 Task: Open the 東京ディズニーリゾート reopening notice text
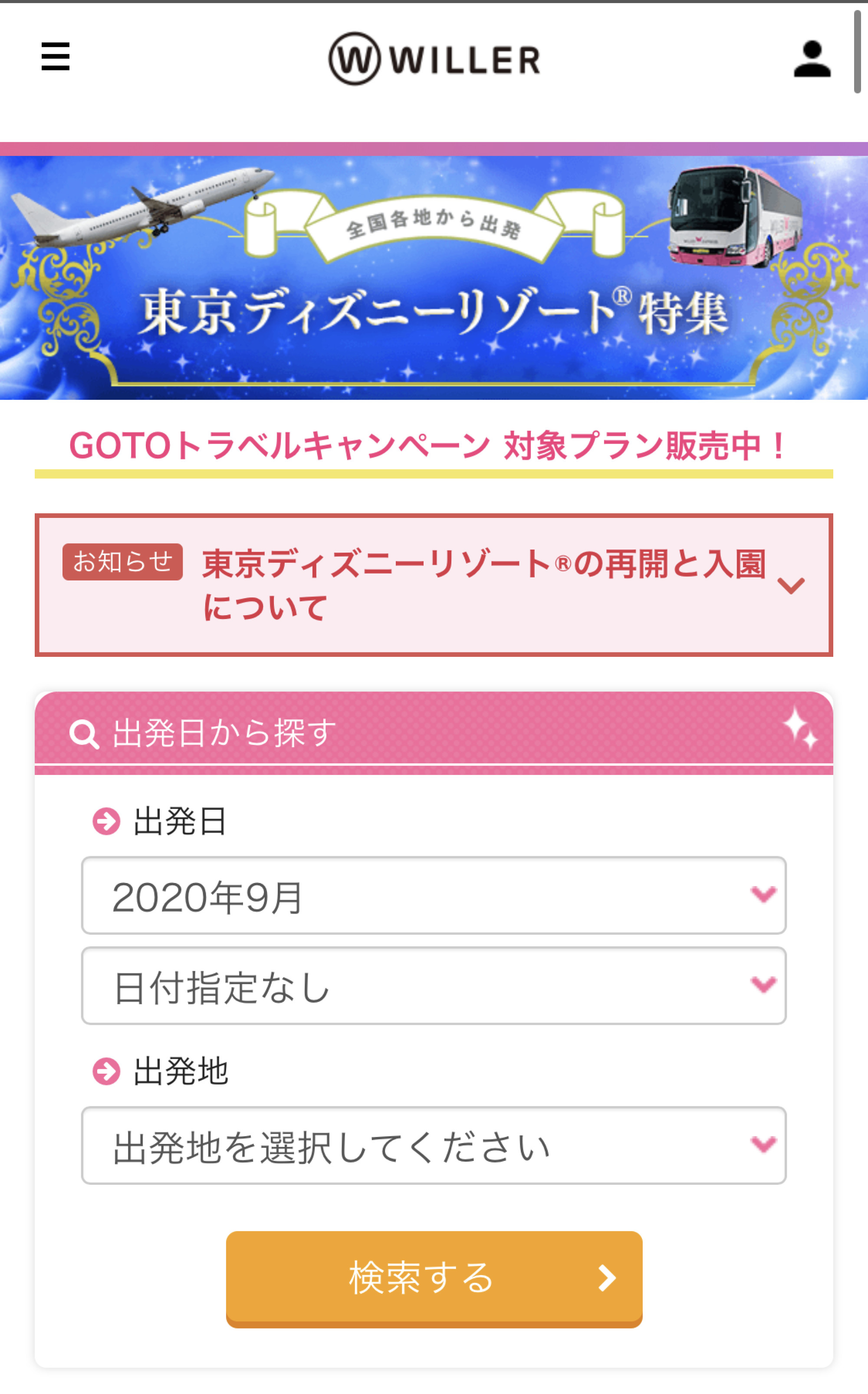[x=483, y=584]
